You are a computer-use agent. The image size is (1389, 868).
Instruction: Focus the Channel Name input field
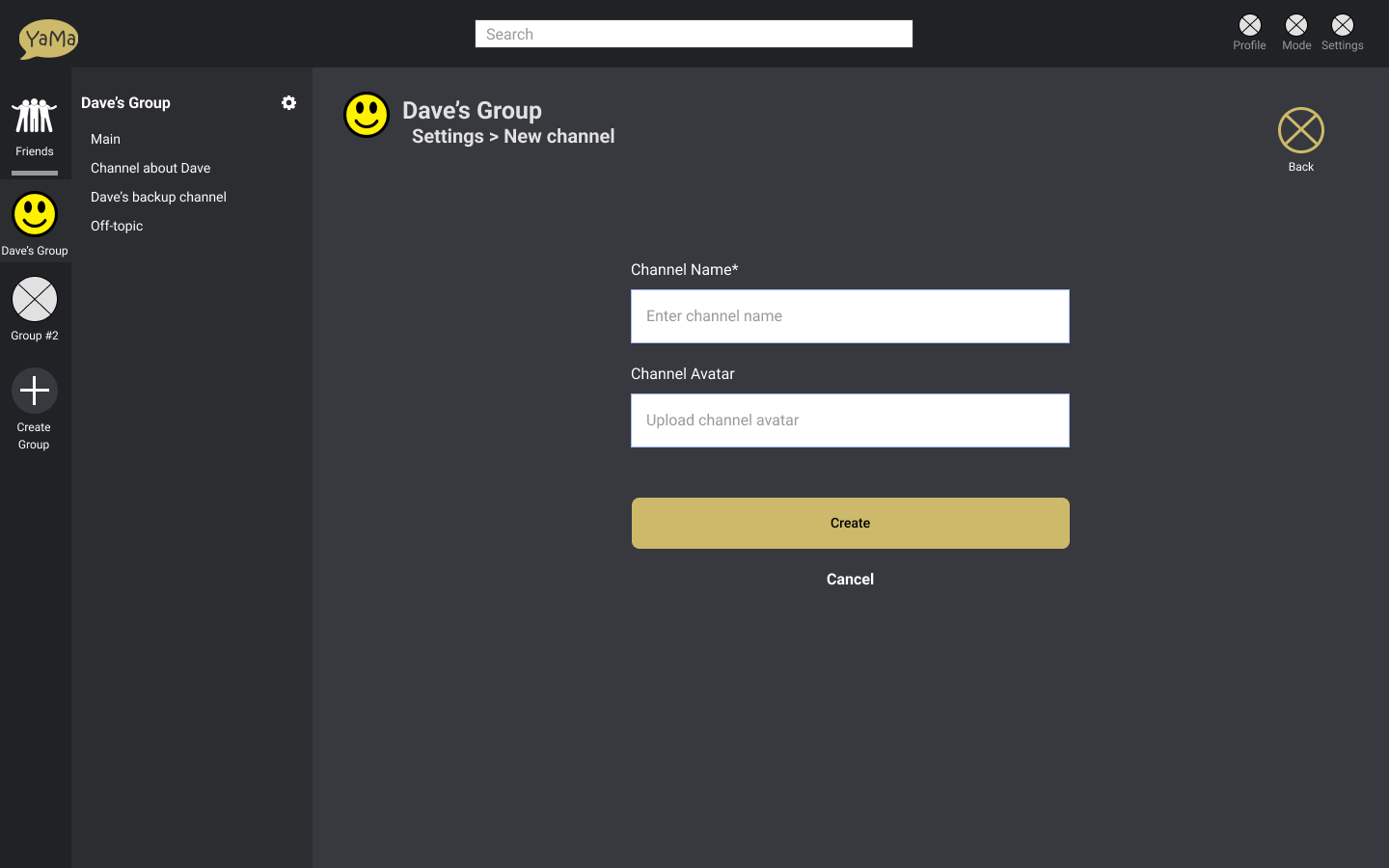click(x=850, y=316)
